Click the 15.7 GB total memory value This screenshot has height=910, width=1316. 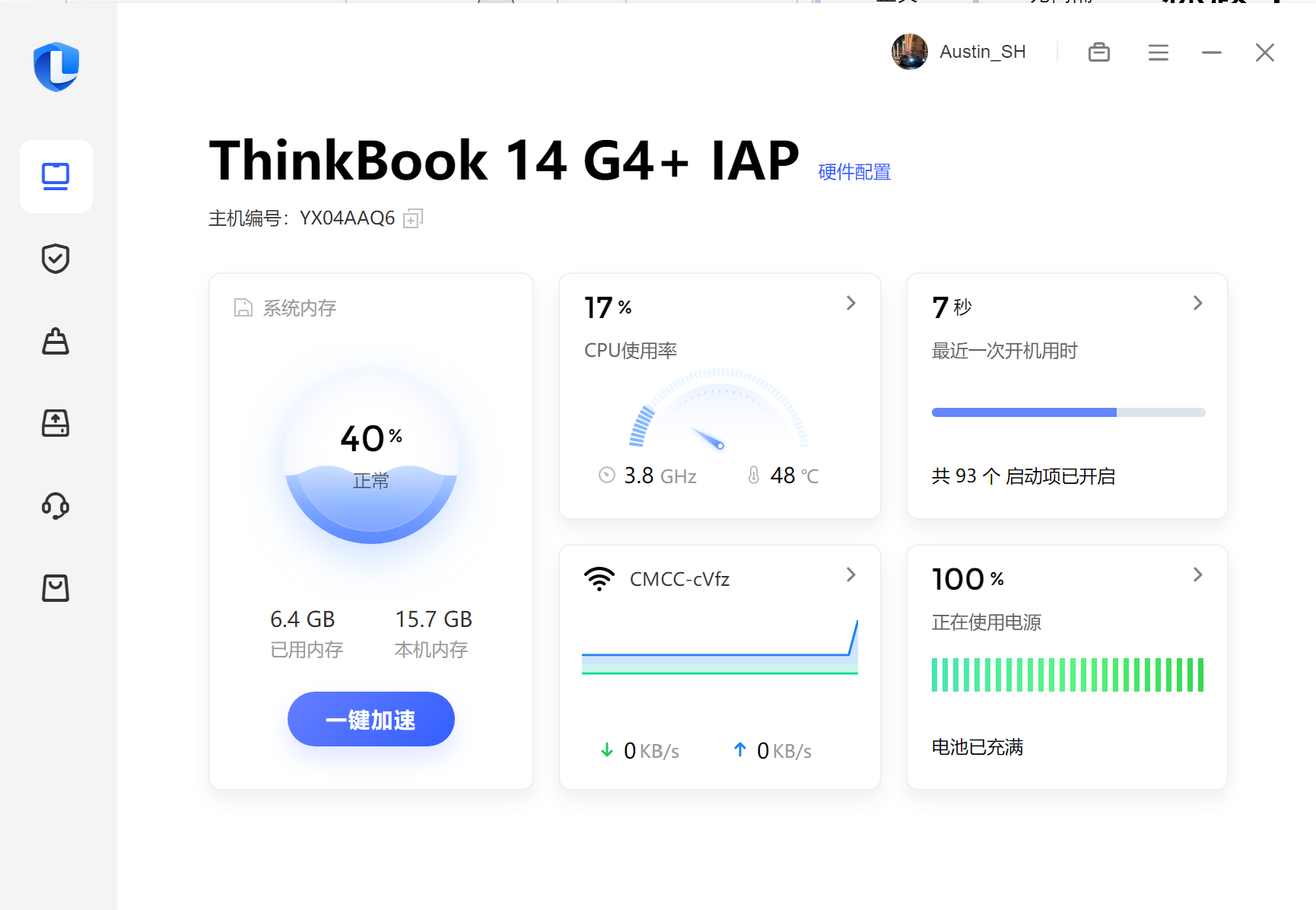click(x=434, y=619)
